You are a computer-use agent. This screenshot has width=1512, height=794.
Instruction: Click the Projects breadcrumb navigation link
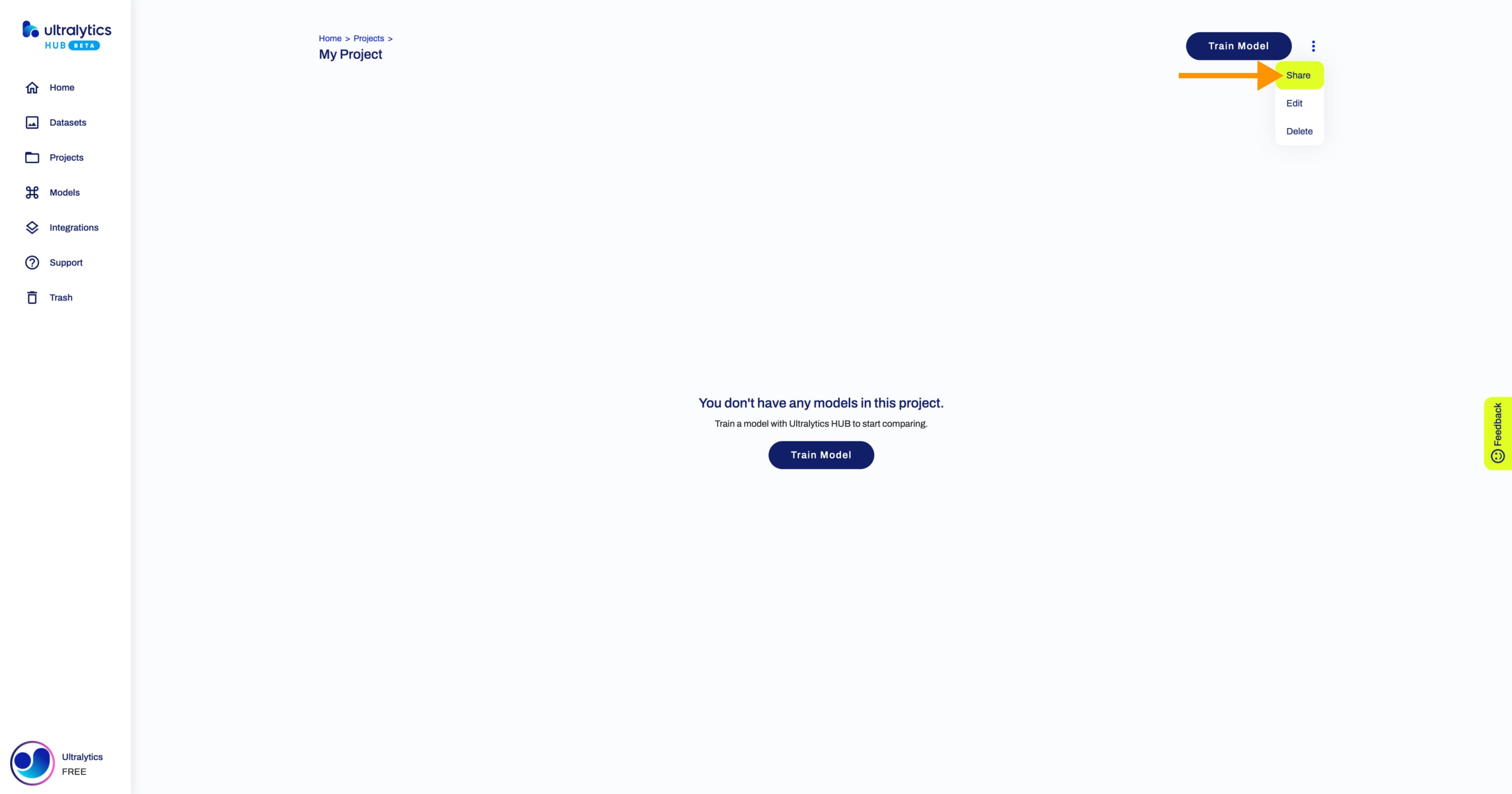coord(368,38)
